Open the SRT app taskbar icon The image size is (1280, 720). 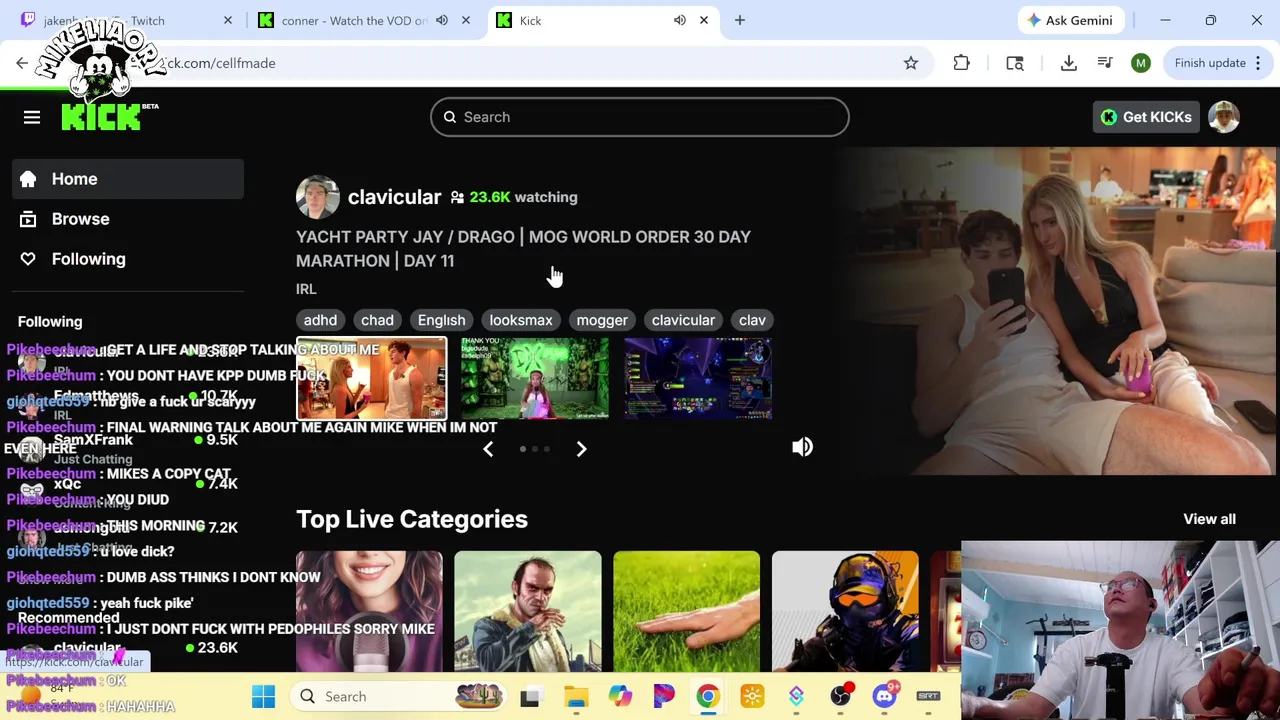928,696
